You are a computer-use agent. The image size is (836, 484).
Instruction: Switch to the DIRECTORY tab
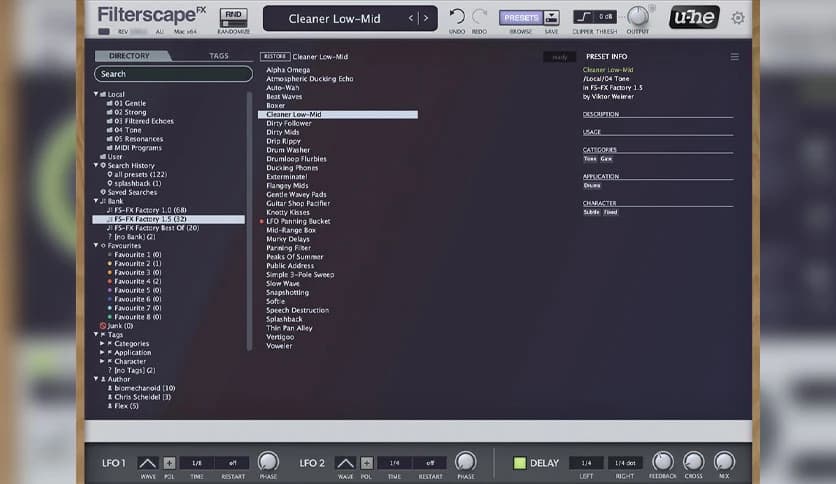(130, 55)
